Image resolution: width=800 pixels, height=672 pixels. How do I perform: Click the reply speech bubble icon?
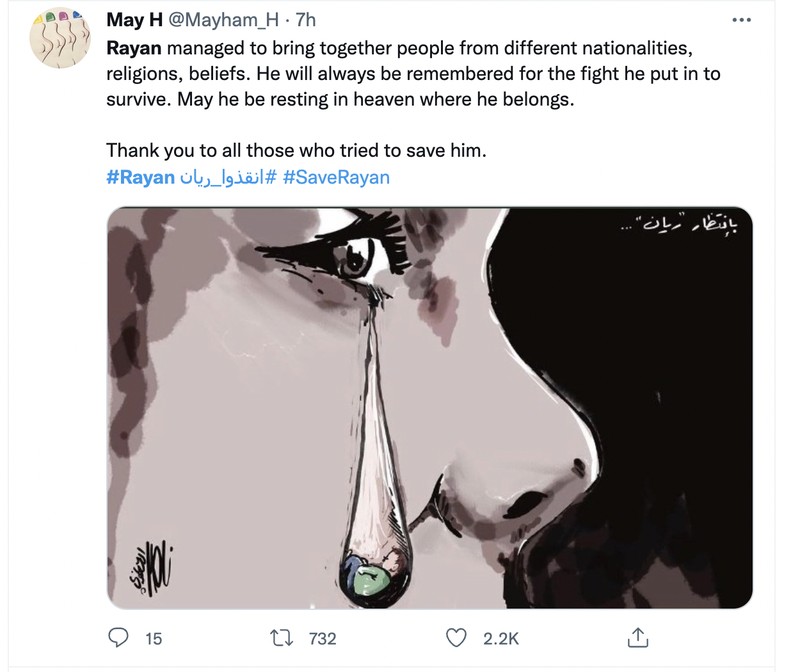(x=118, y=637)
